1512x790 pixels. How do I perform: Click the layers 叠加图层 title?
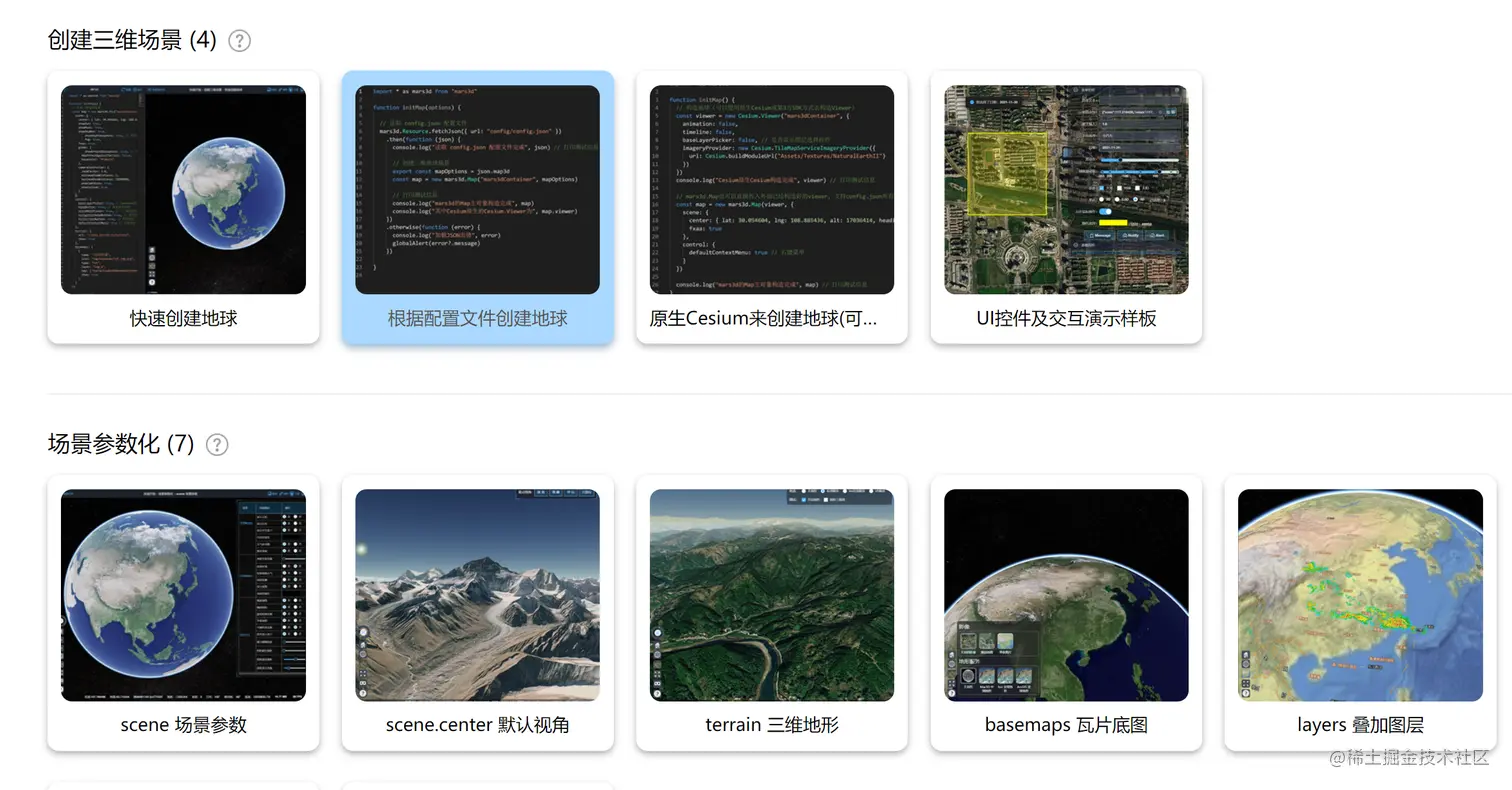pos(1360,725)
